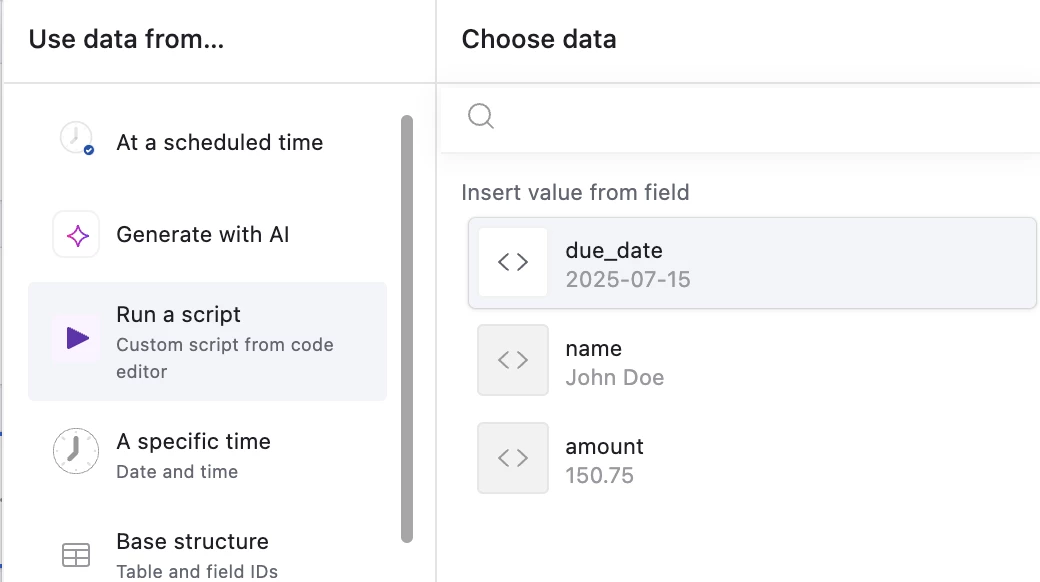This screenshot has width=1040, height=582.
Task: Click the amount field code brackets icon
Action: [513, 458]
